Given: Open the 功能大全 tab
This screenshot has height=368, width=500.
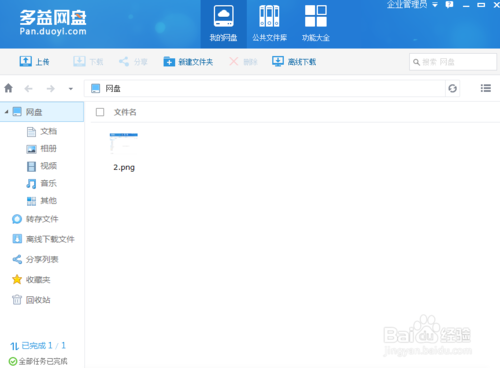Looking at the screenshot, I should 316,24.
